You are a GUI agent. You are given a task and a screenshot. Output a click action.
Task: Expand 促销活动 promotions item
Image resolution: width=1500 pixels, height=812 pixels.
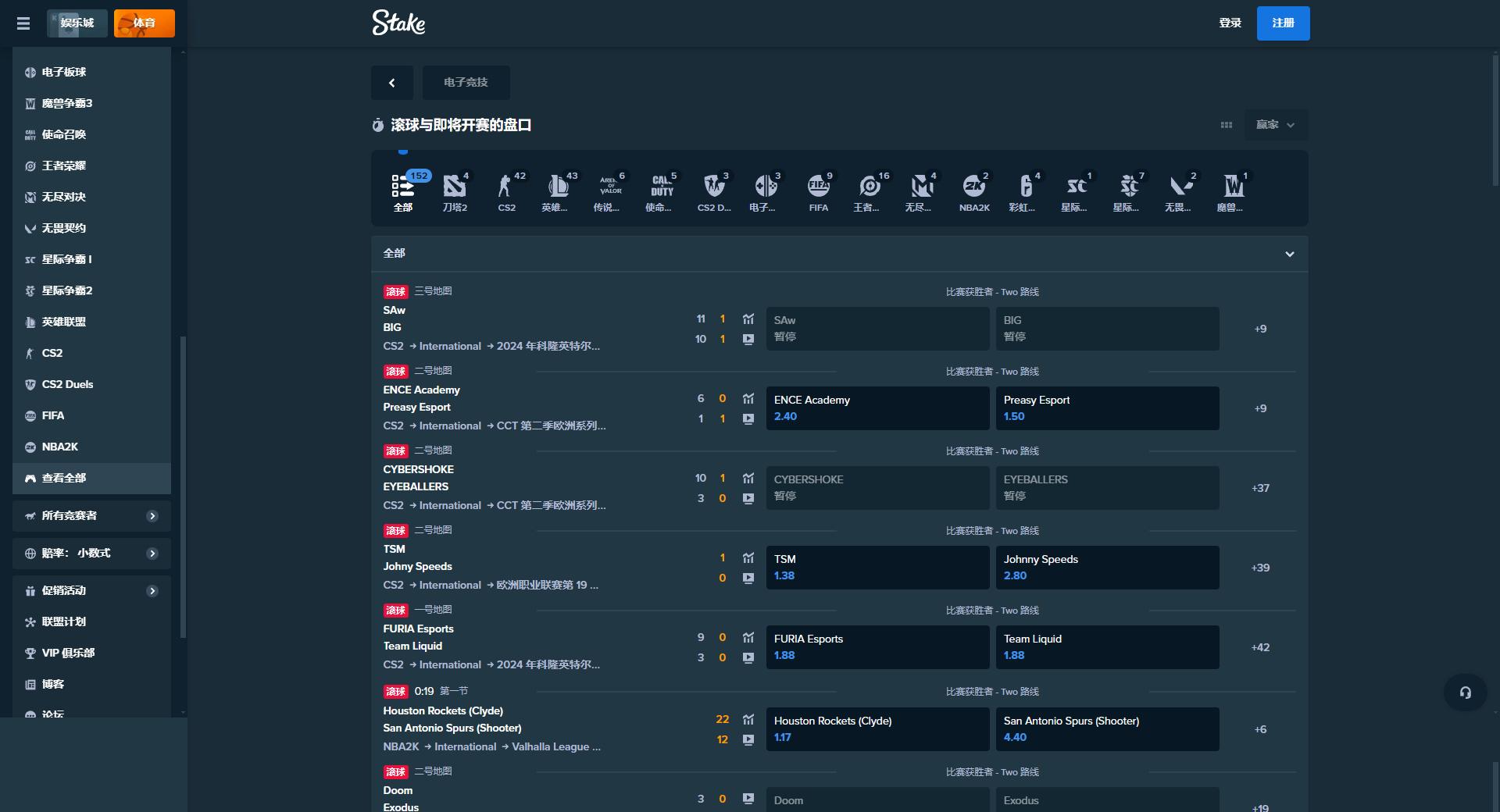91,591
